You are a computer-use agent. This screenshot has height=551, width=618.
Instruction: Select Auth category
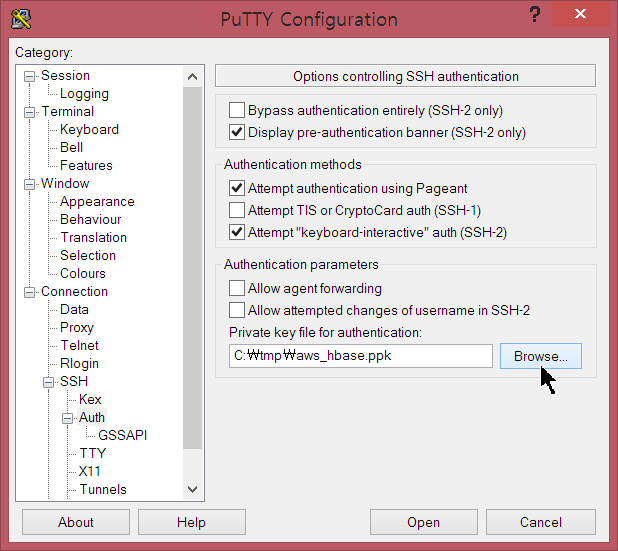pyautogui.click(x=92, y=417)
